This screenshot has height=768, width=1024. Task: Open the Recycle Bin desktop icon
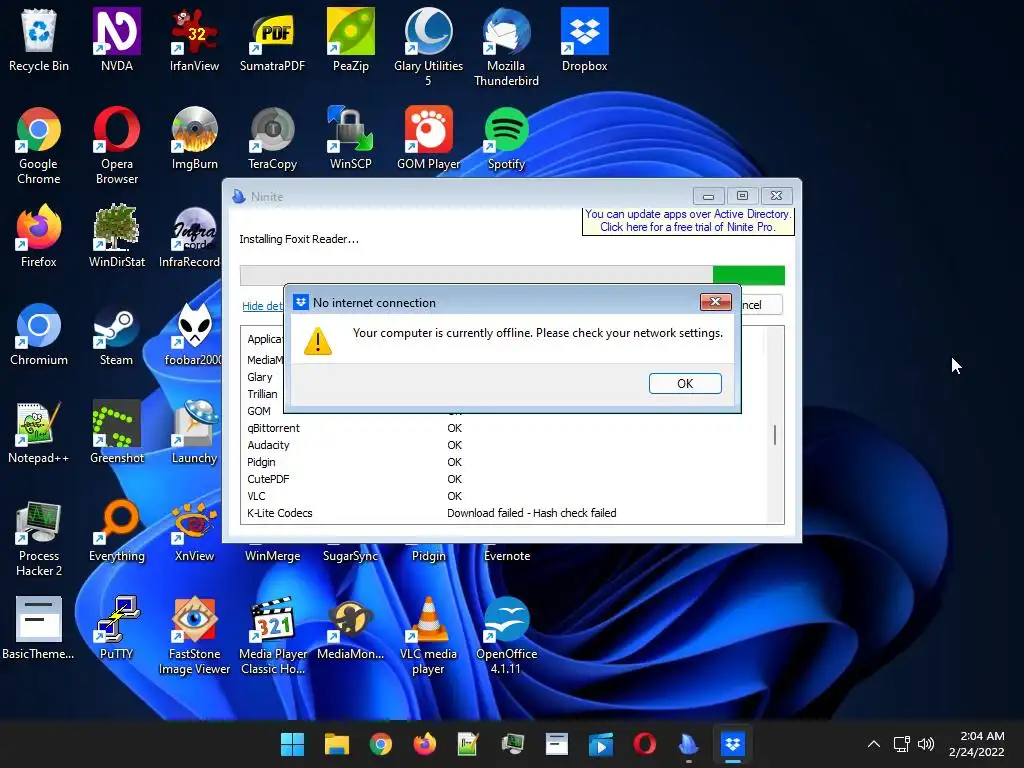point(39,40)
